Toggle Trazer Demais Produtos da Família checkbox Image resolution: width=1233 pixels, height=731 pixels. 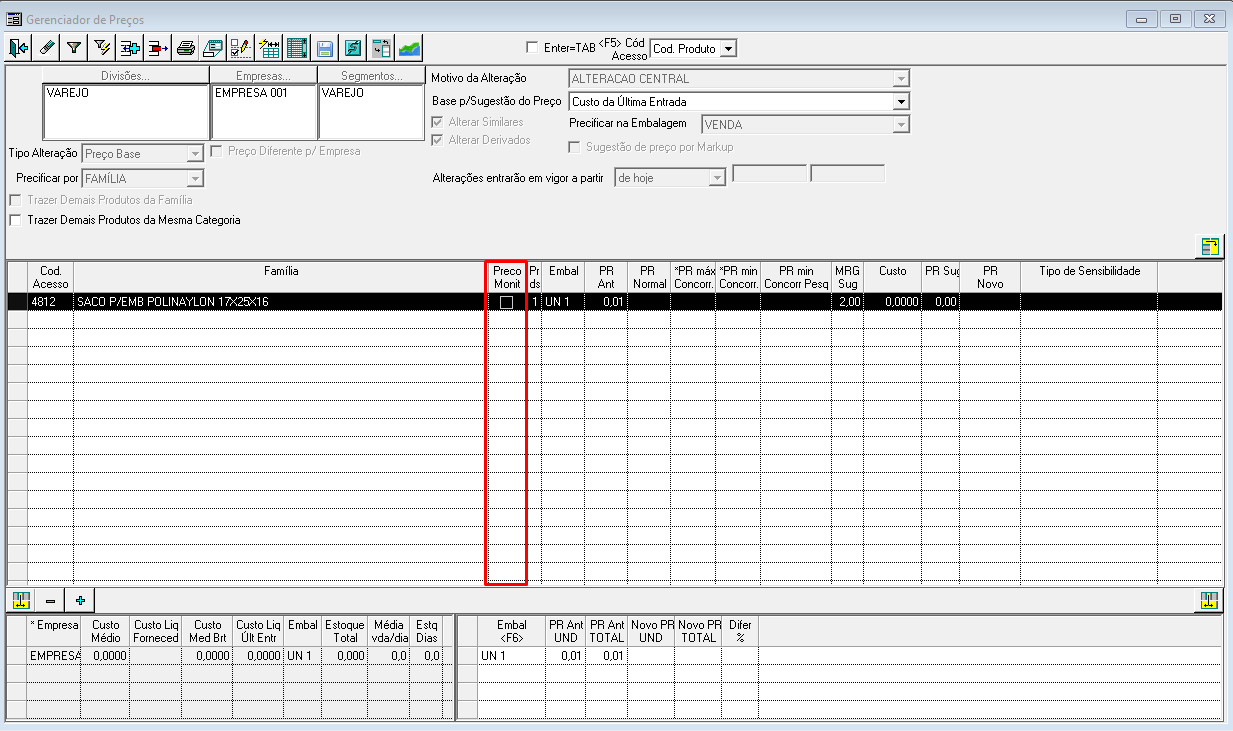pyautogui.click(x=15, y=200)
